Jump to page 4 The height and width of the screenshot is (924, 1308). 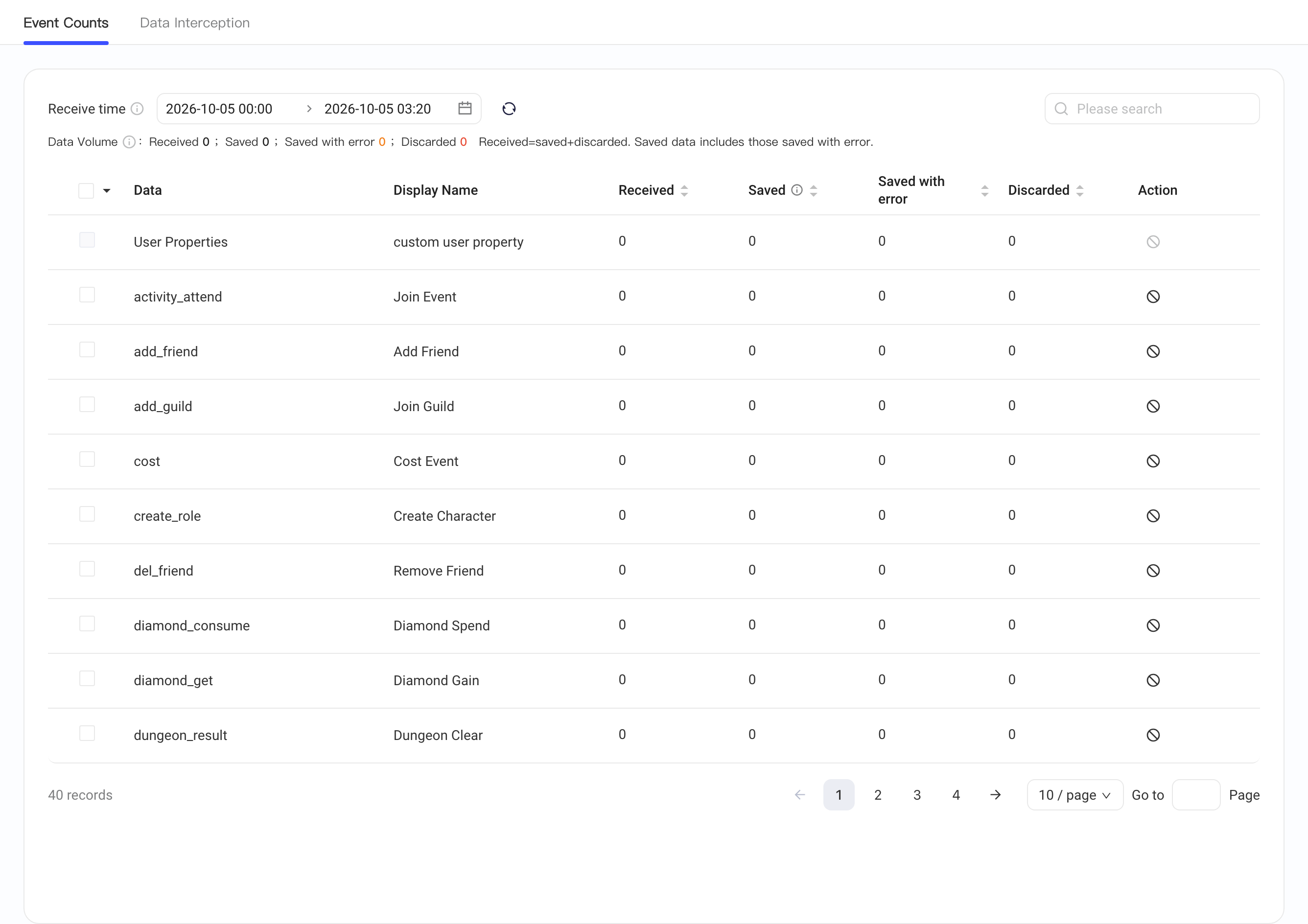pos(956,795)
